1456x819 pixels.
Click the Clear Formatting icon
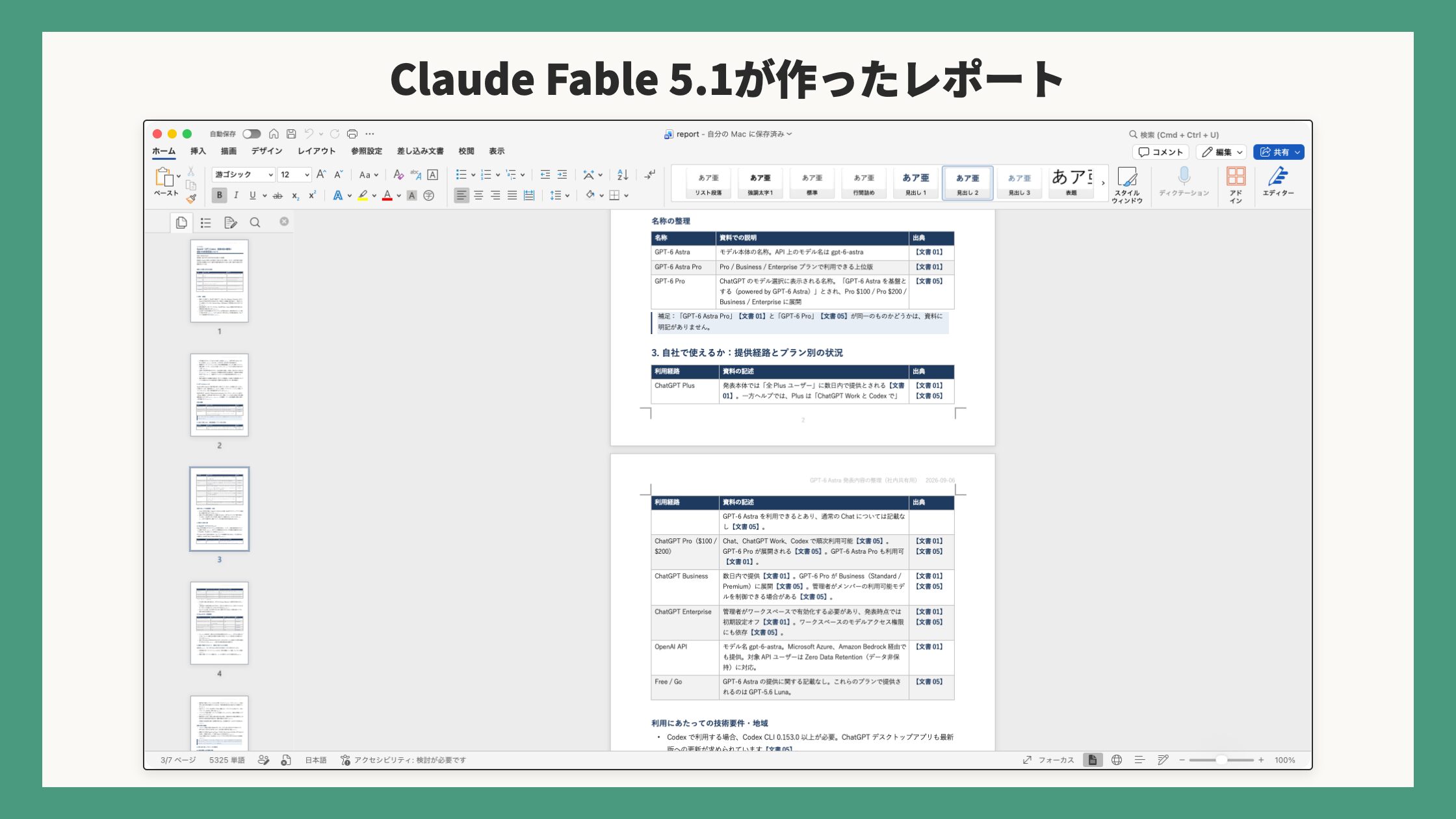point(398,175)
